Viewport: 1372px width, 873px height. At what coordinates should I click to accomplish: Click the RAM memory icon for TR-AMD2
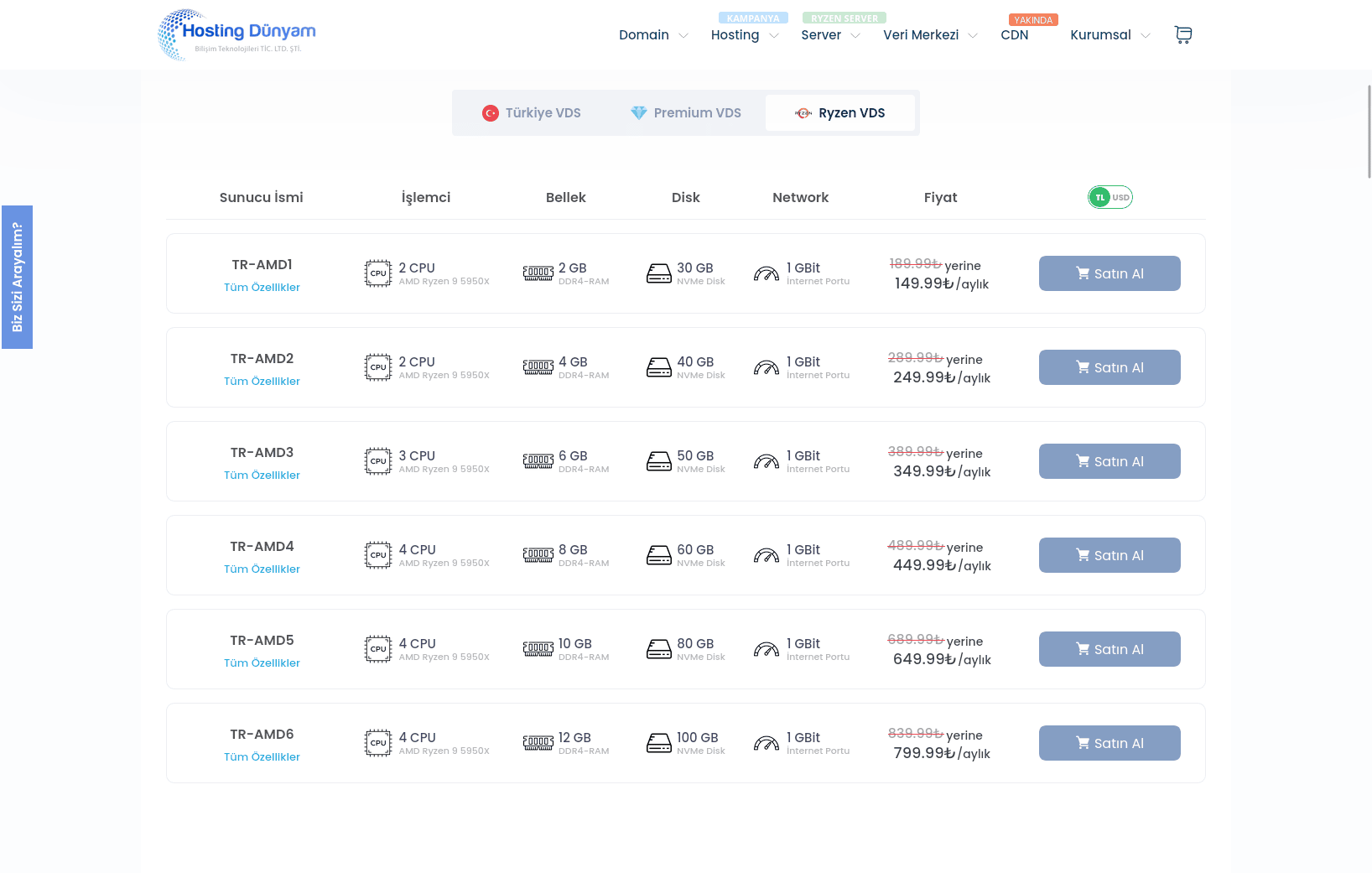click(538, 367)
